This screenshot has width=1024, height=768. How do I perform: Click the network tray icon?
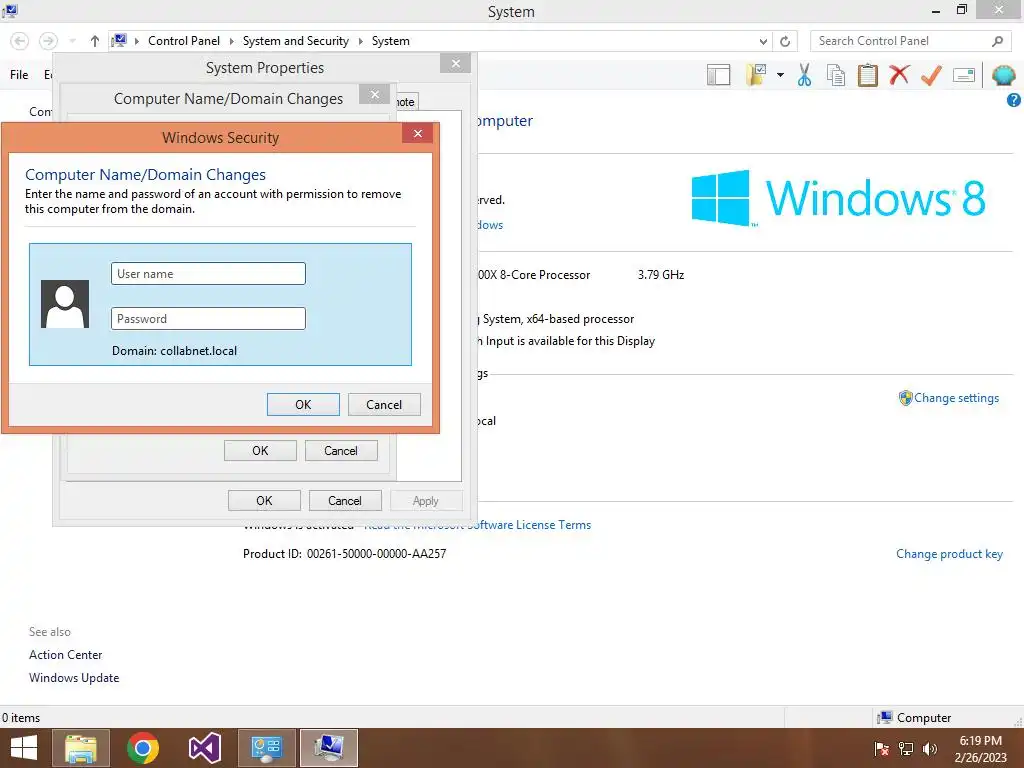[x=906, y=749]
